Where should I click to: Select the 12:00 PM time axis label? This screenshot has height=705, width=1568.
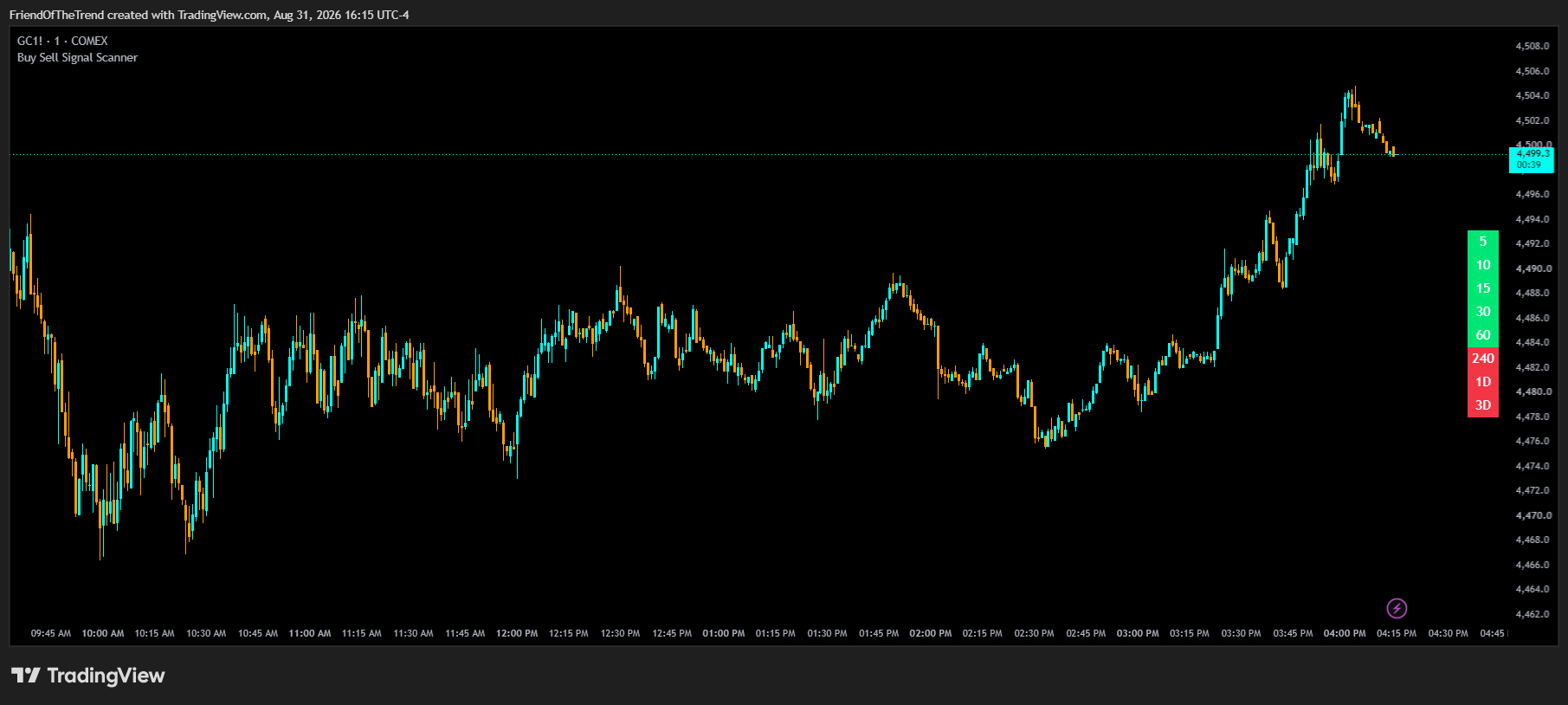517,633
